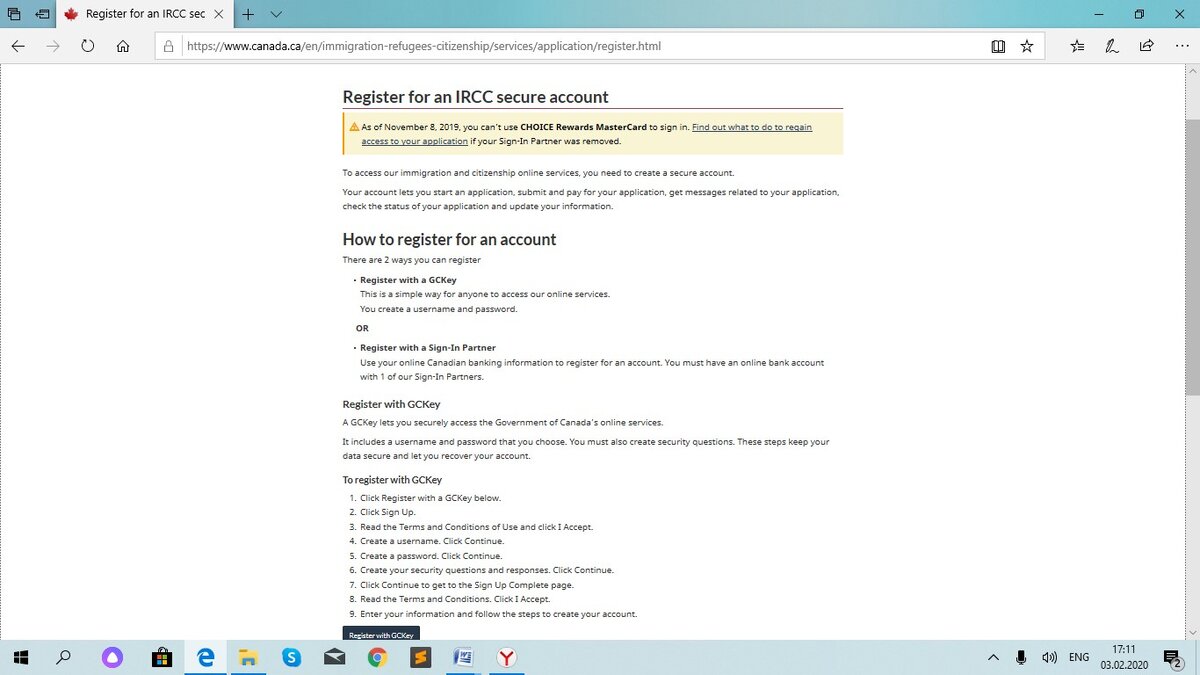Show tabs you've set aside
The width and height of the screenshot is (1200, 675).
point(14,14)
